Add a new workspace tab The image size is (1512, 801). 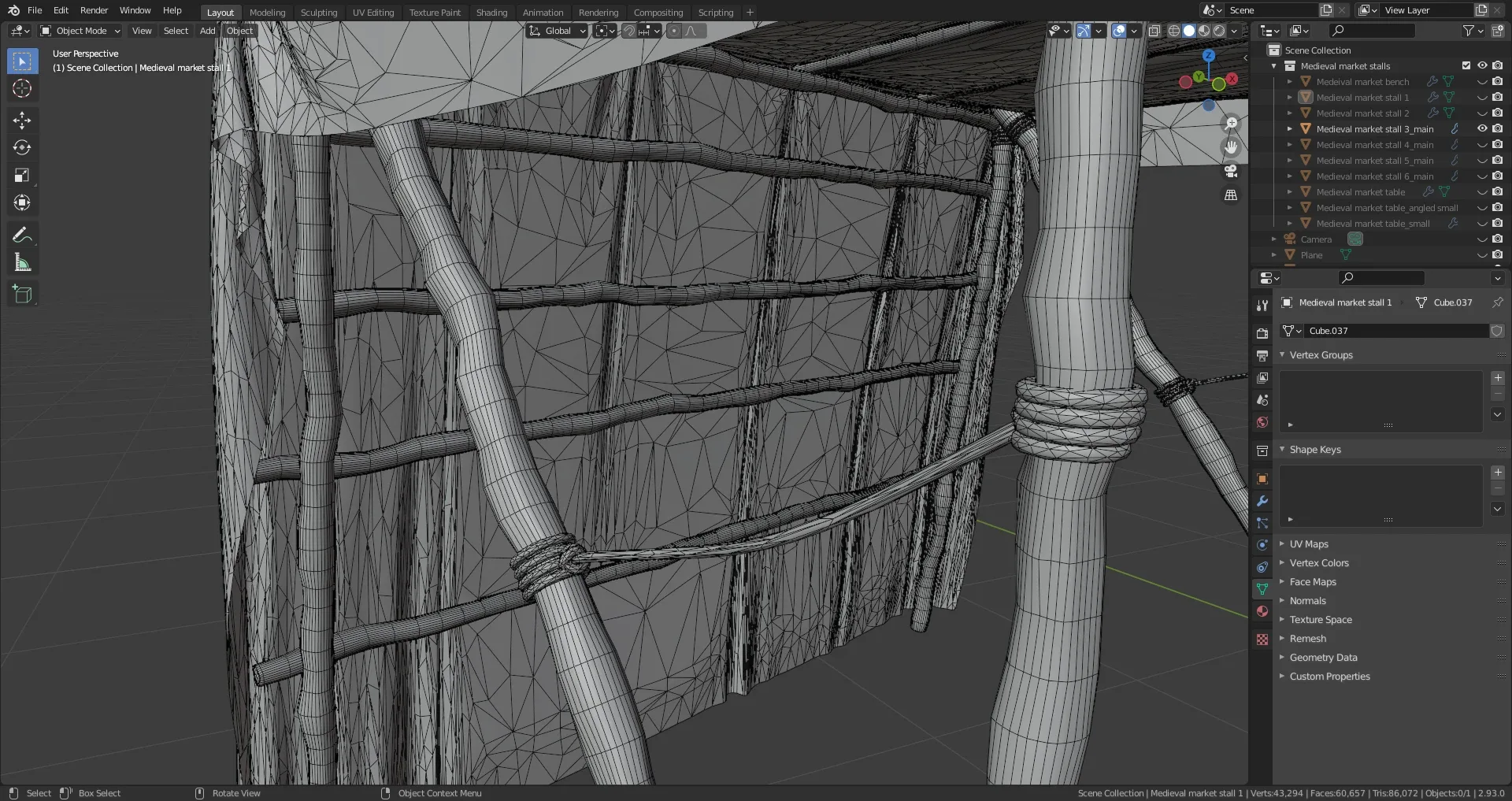pyautogui.click(x=750, y=12)
